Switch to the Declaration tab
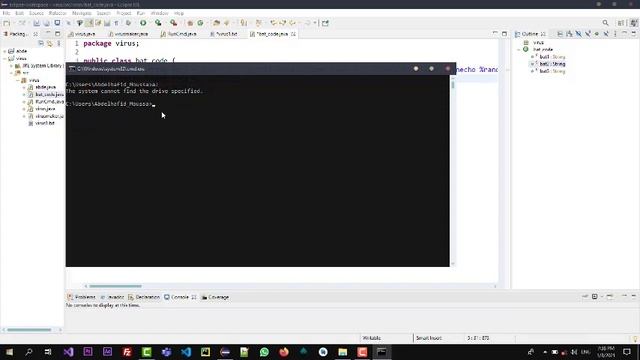Image resolution: width=640 pixels, height=360 pixels. click(x=144, y=297)
